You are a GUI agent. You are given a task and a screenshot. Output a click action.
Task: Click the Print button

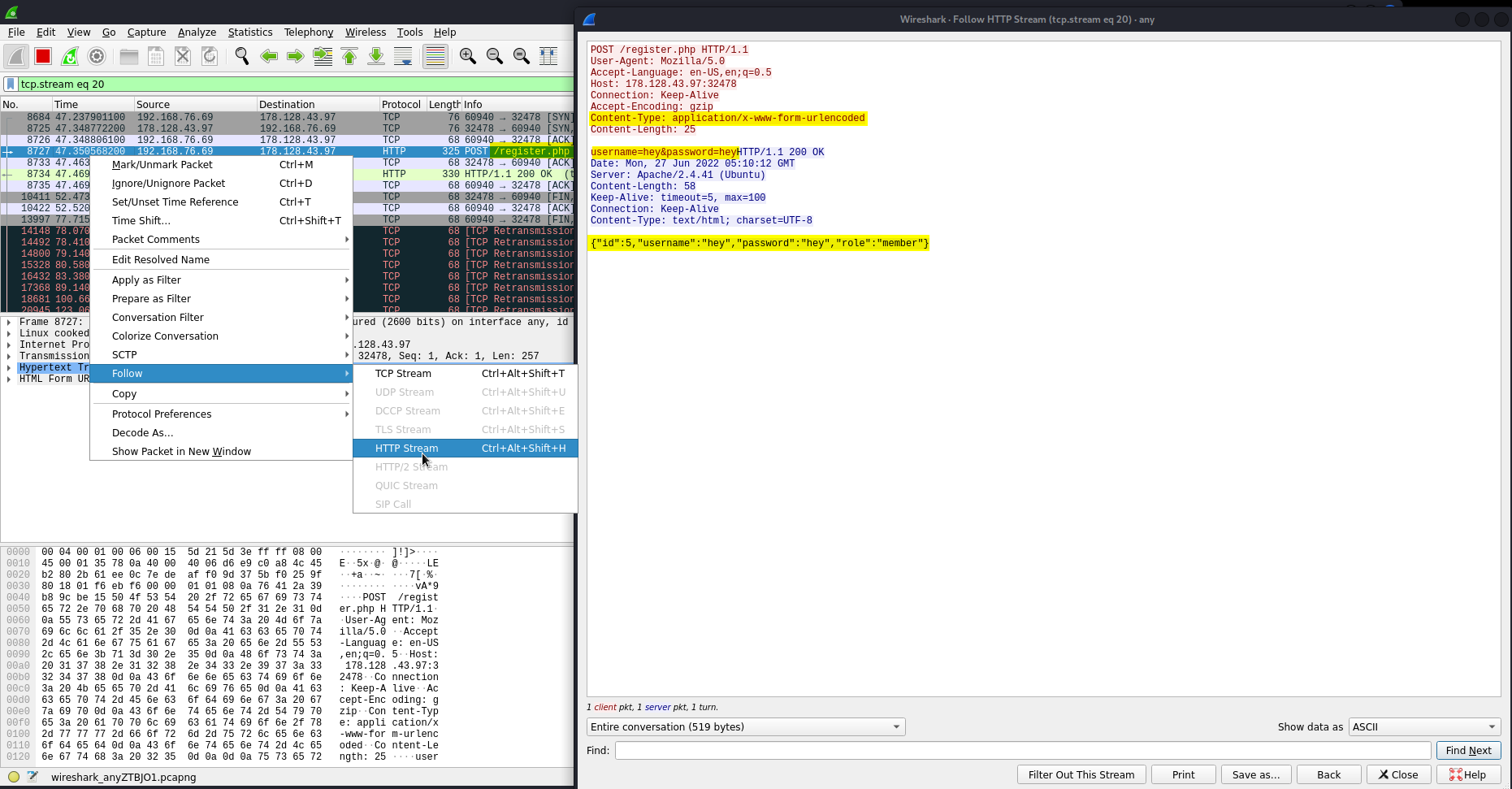(1183, 774)
